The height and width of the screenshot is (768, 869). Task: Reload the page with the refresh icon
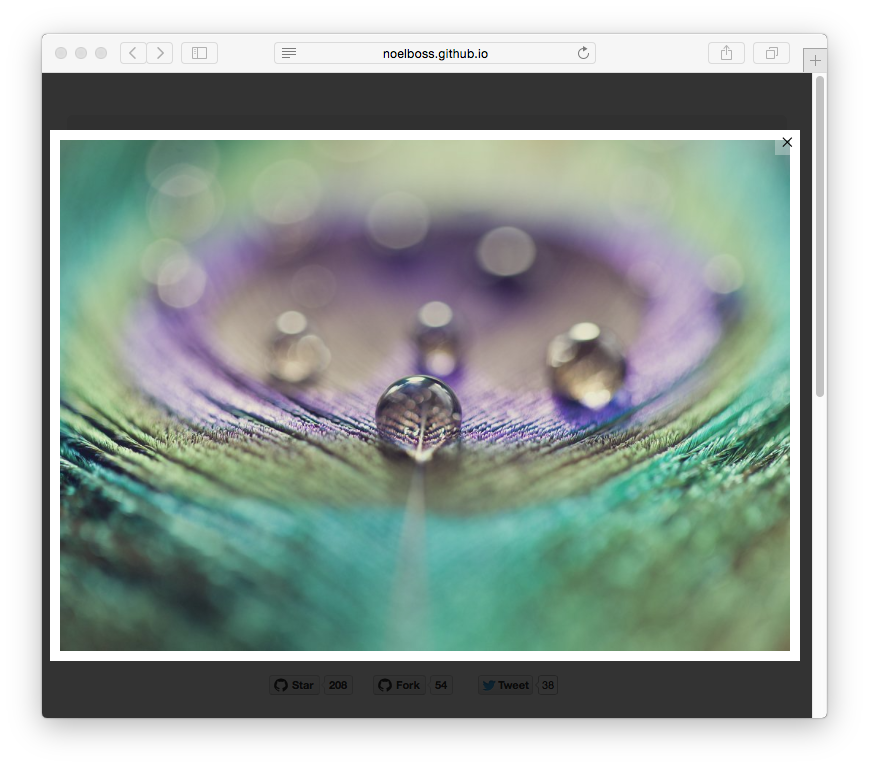[583, 53]
